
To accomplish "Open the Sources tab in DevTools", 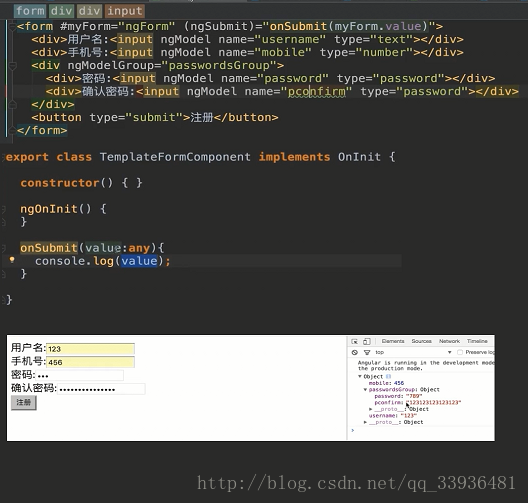I will (x=421, y=341).
